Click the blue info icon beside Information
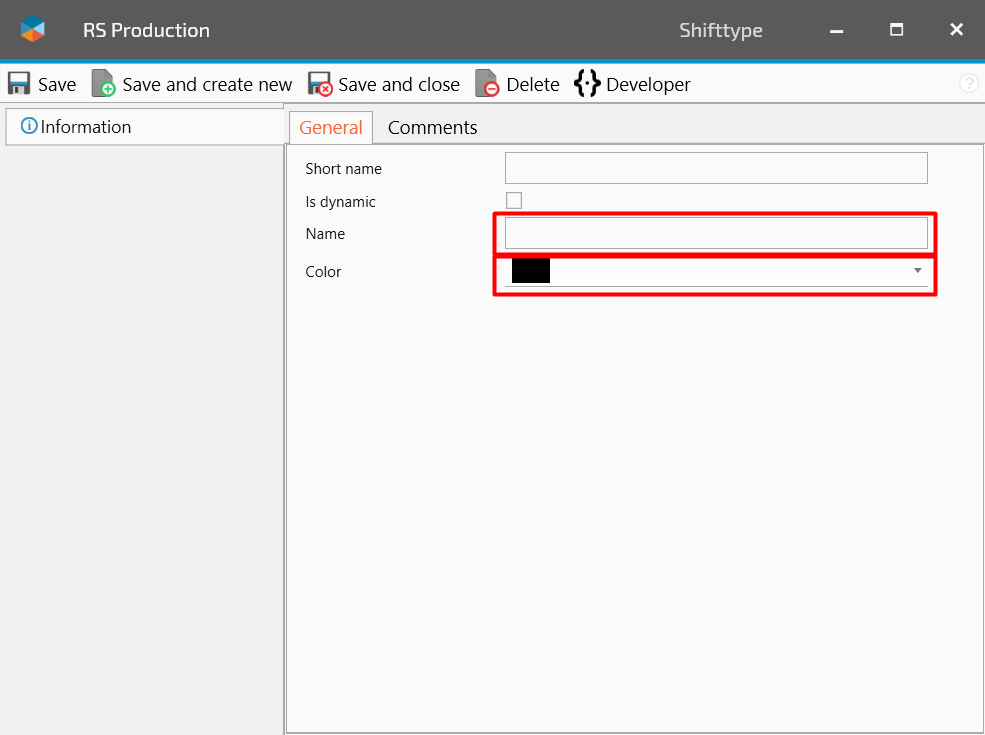 coord(29,126)
